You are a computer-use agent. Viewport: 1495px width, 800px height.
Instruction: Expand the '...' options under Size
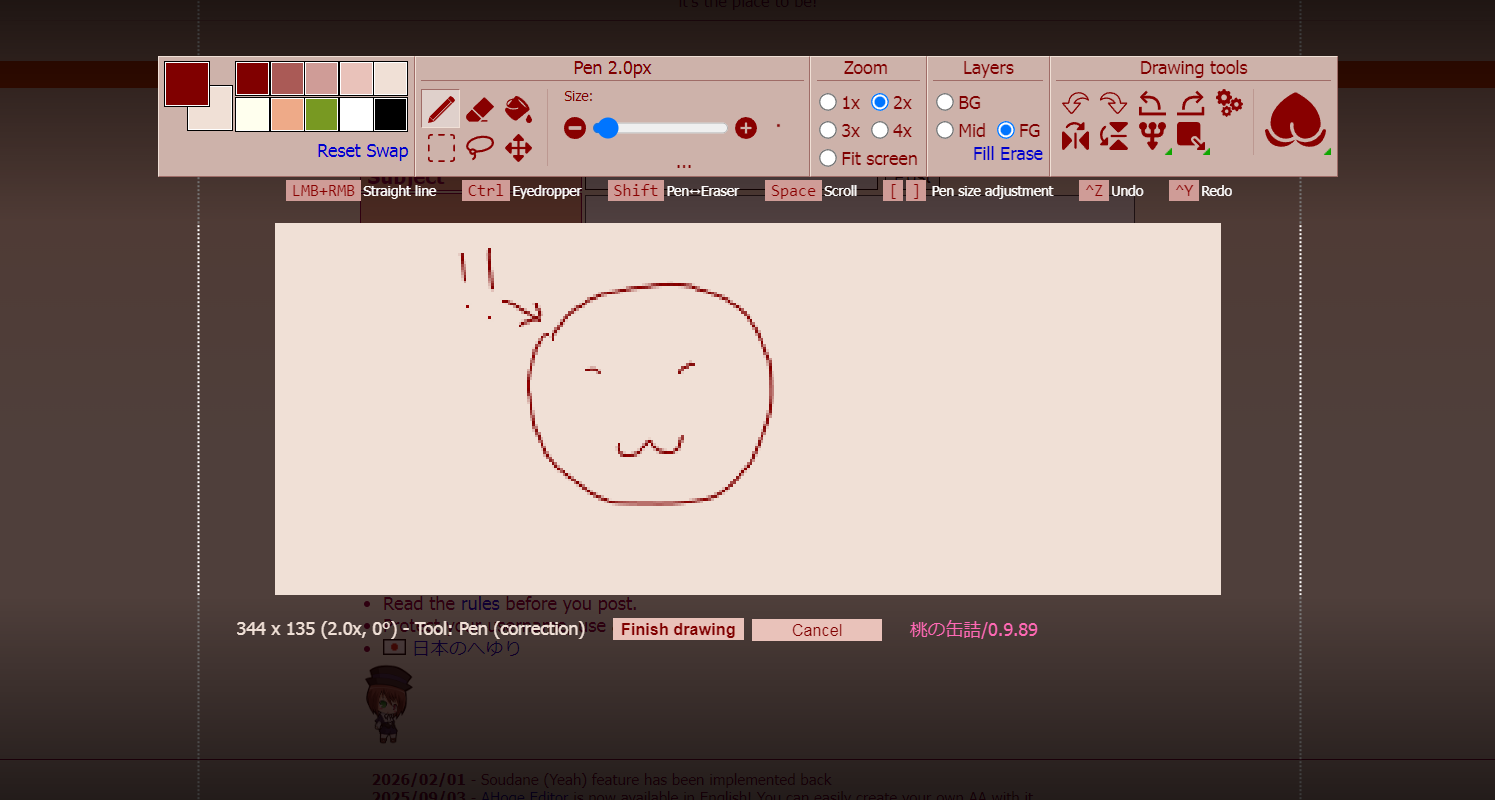pyautogui.click(x=683, y=163)
